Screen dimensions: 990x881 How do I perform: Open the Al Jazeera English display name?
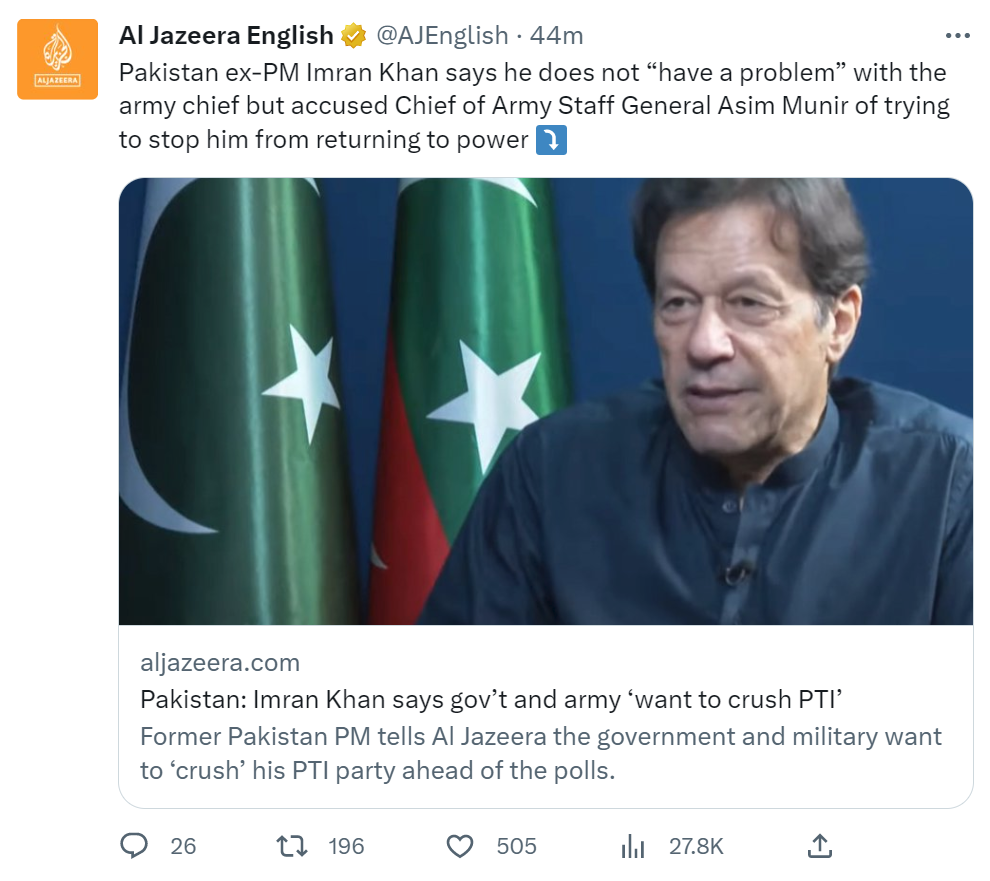coord(226,35)
